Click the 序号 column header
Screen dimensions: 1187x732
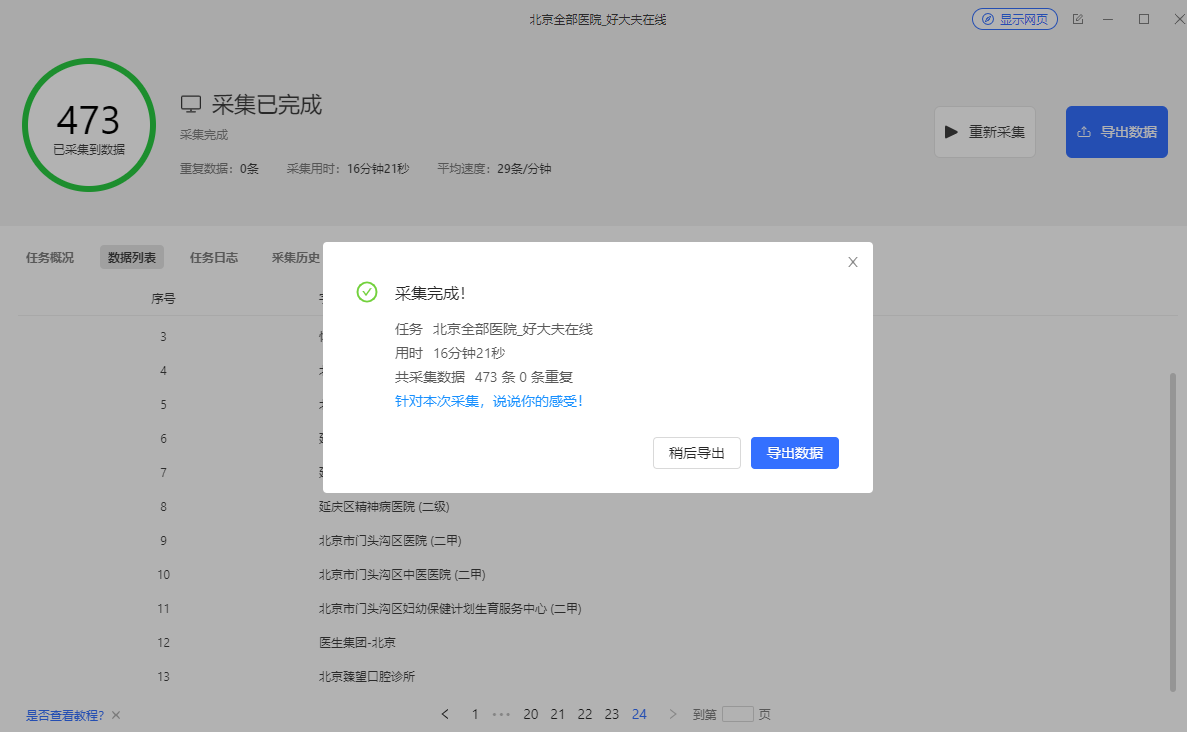click(163, 298)
